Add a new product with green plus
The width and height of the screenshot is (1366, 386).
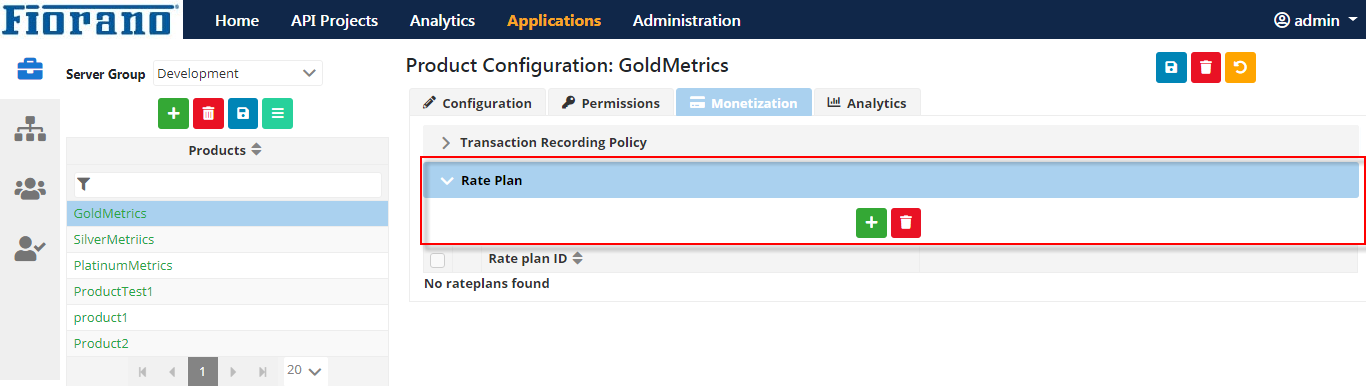173,114
